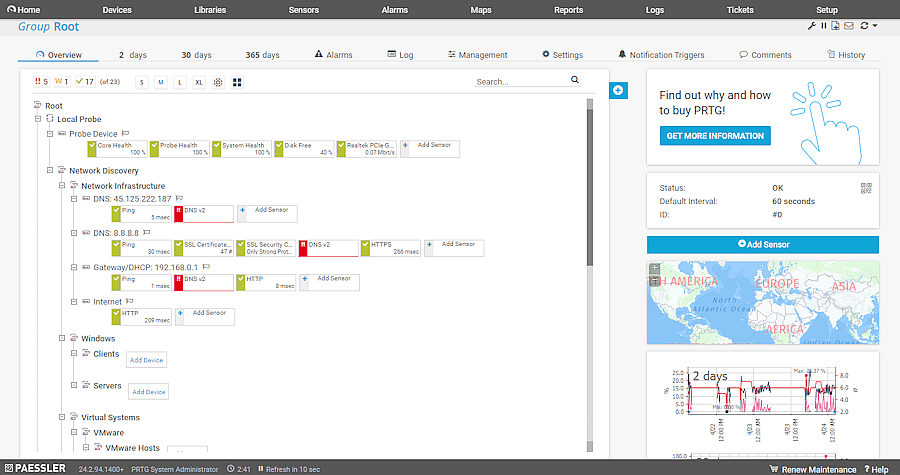Click Renew Maintenance in footer
This screenshot has height=475, width=900.
point(813,469)
